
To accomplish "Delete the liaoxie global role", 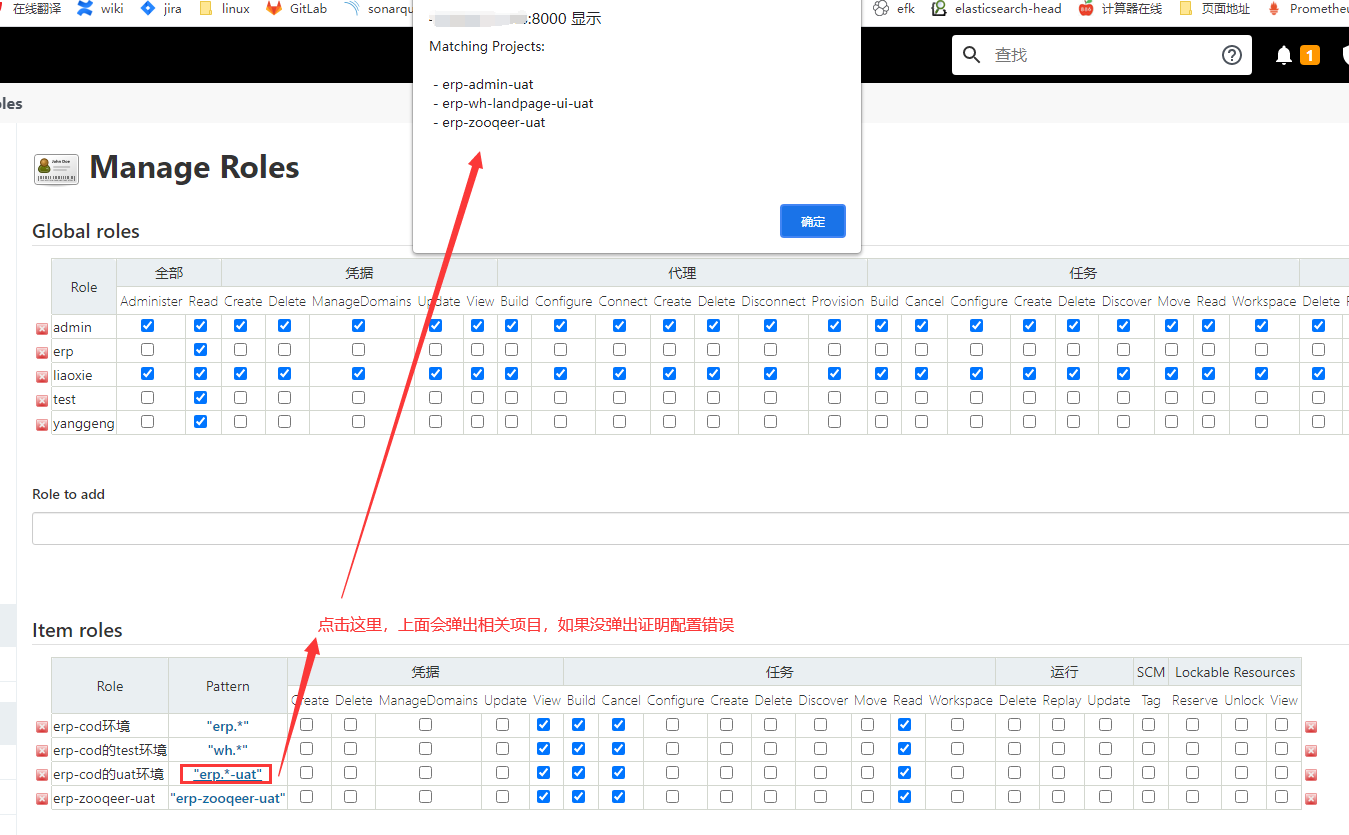I will [x=42, y=376].
